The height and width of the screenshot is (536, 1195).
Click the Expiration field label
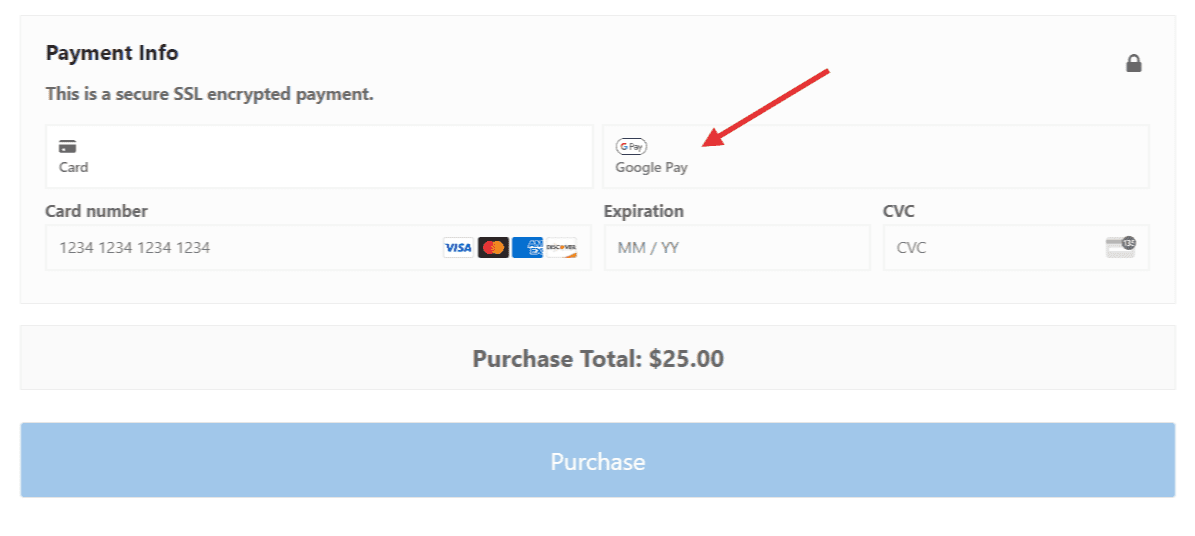tap(644, 211)
